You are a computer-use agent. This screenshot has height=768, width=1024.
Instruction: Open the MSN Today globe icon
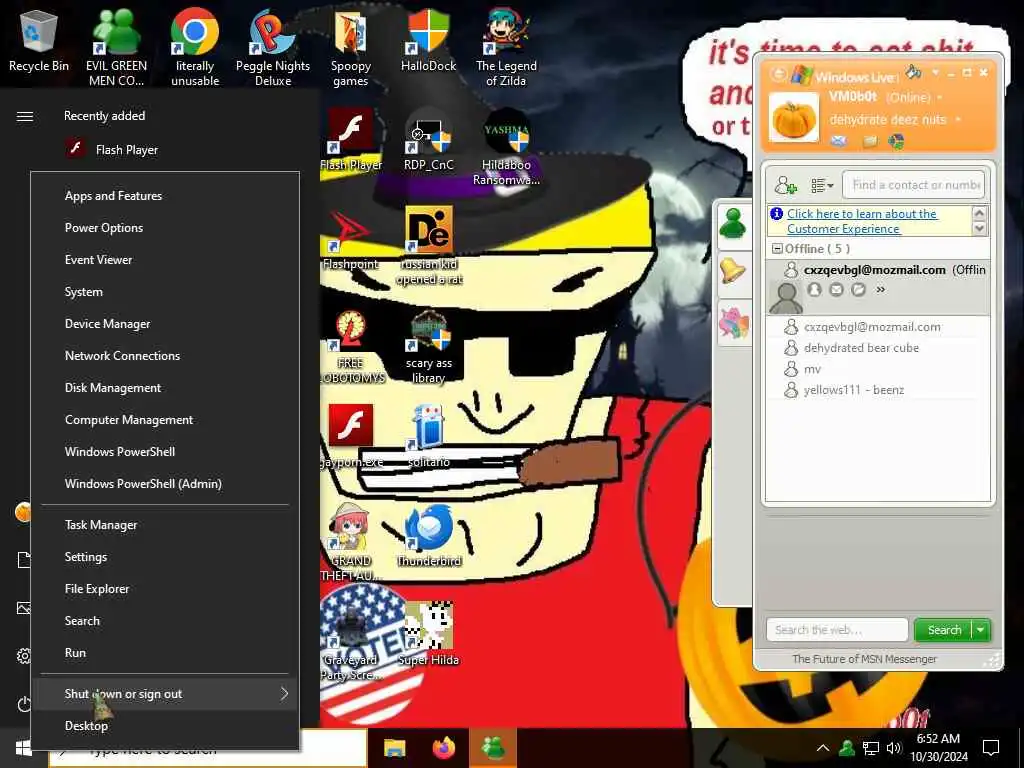coord(896,141)
